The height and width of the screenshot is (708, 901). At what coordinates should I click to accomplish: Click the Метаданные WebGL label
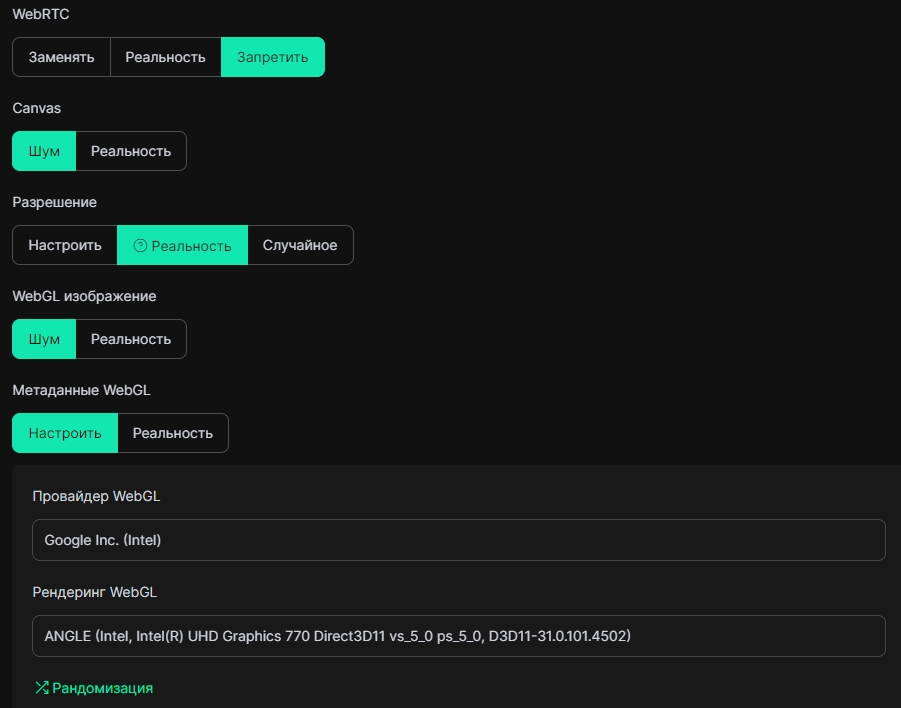[82, 390]
